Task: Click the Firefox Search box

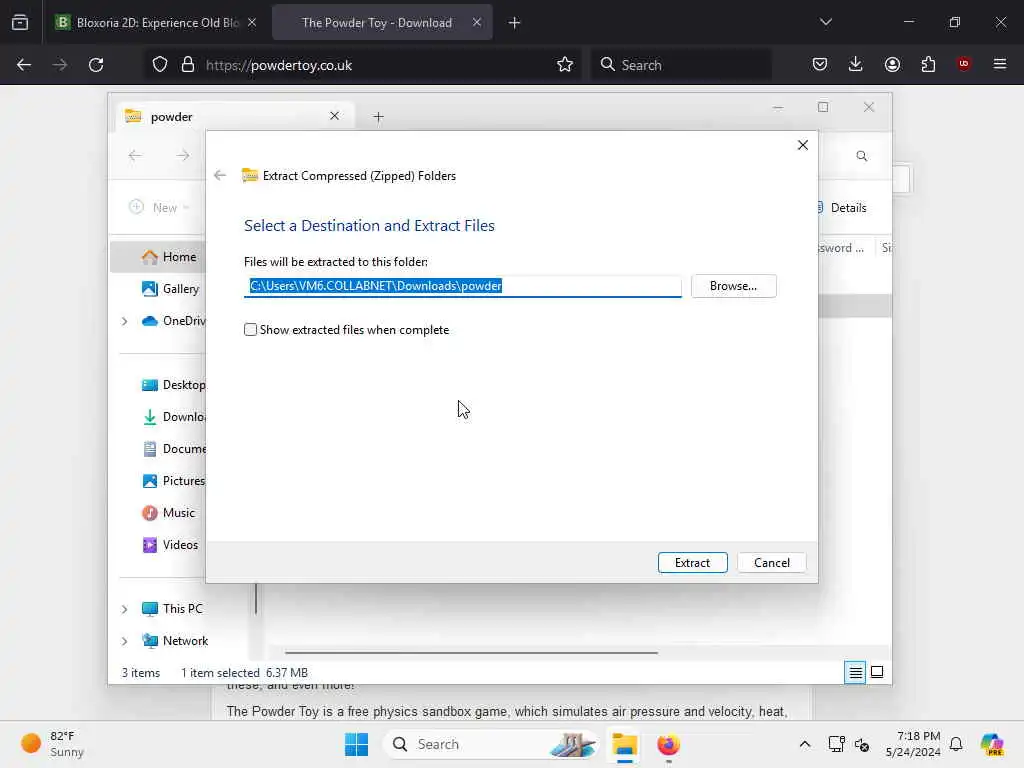Action: point(681,65)
